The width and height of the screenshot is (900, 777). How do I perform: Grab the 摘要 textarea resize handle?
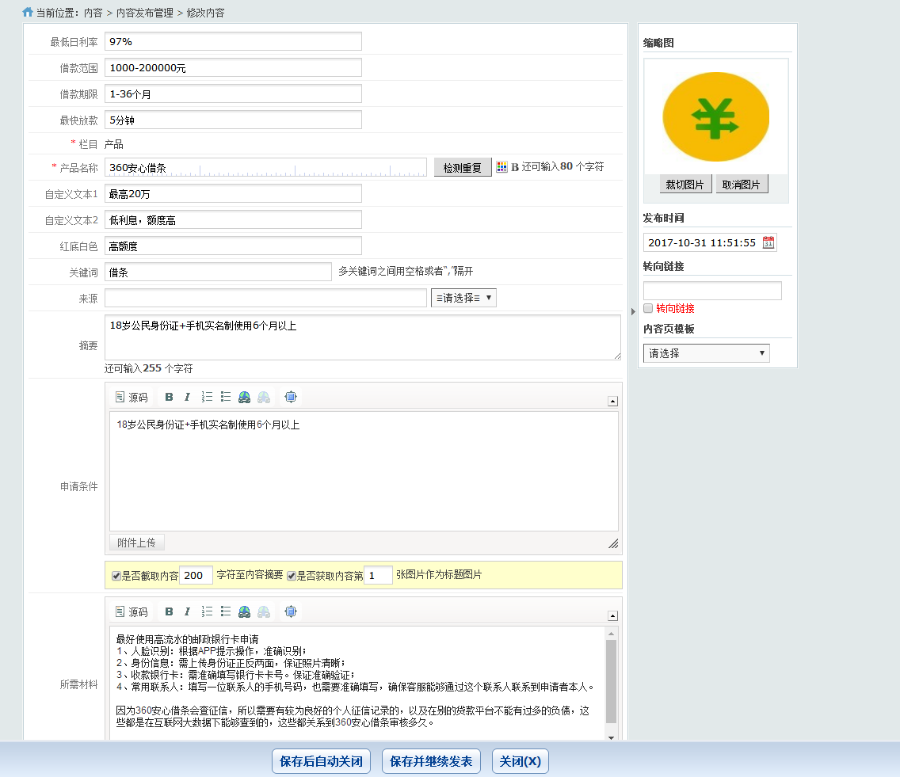[x=617, y=356]
